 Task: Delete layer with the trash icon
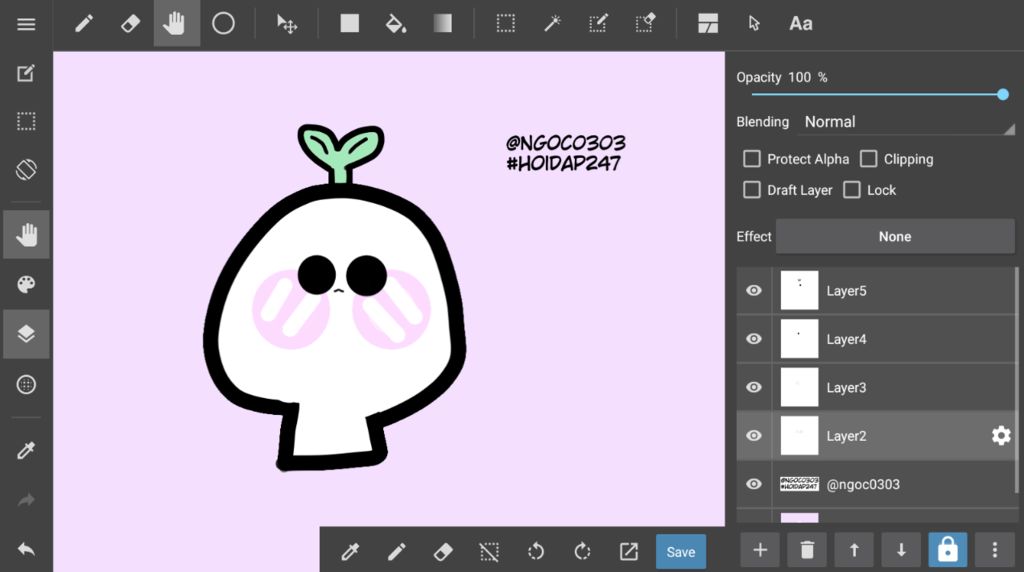[807, 550]
